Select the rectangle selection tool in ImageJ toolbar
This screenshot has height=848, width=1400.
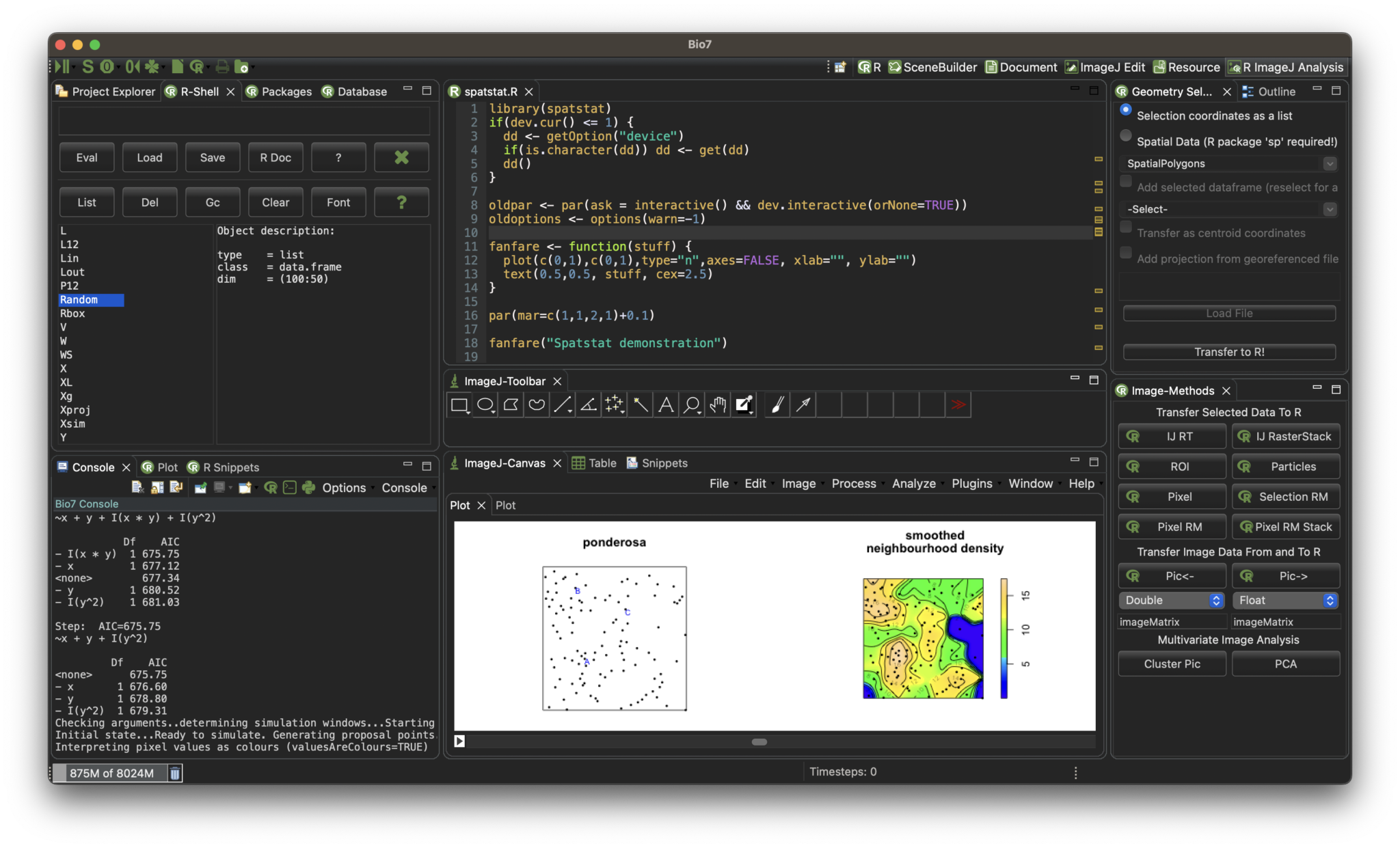point(459,405)
